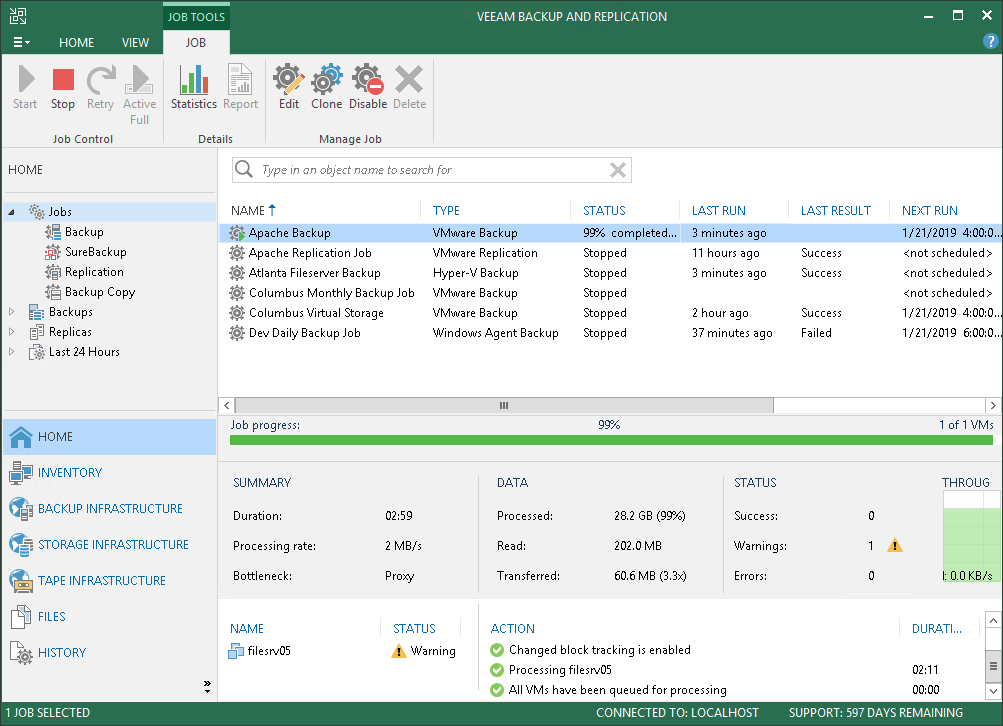The image size is (1003, 726).
Task: Switch to the HOME ribbon tab
Action: tap(76, 43)
